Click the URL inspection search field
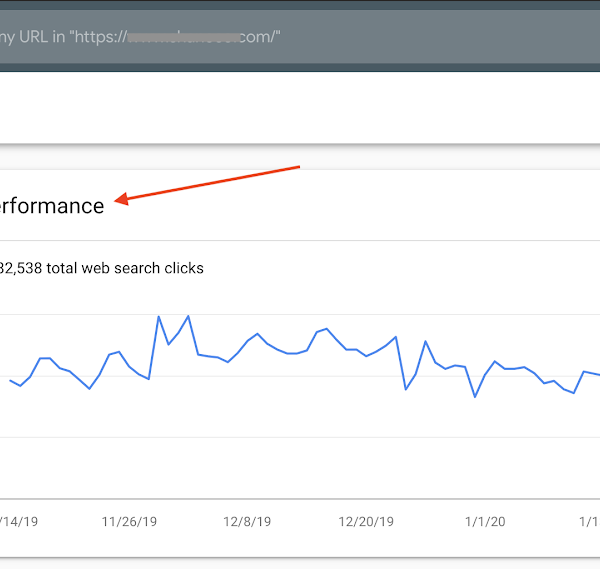600x569 pixels. 300,37
